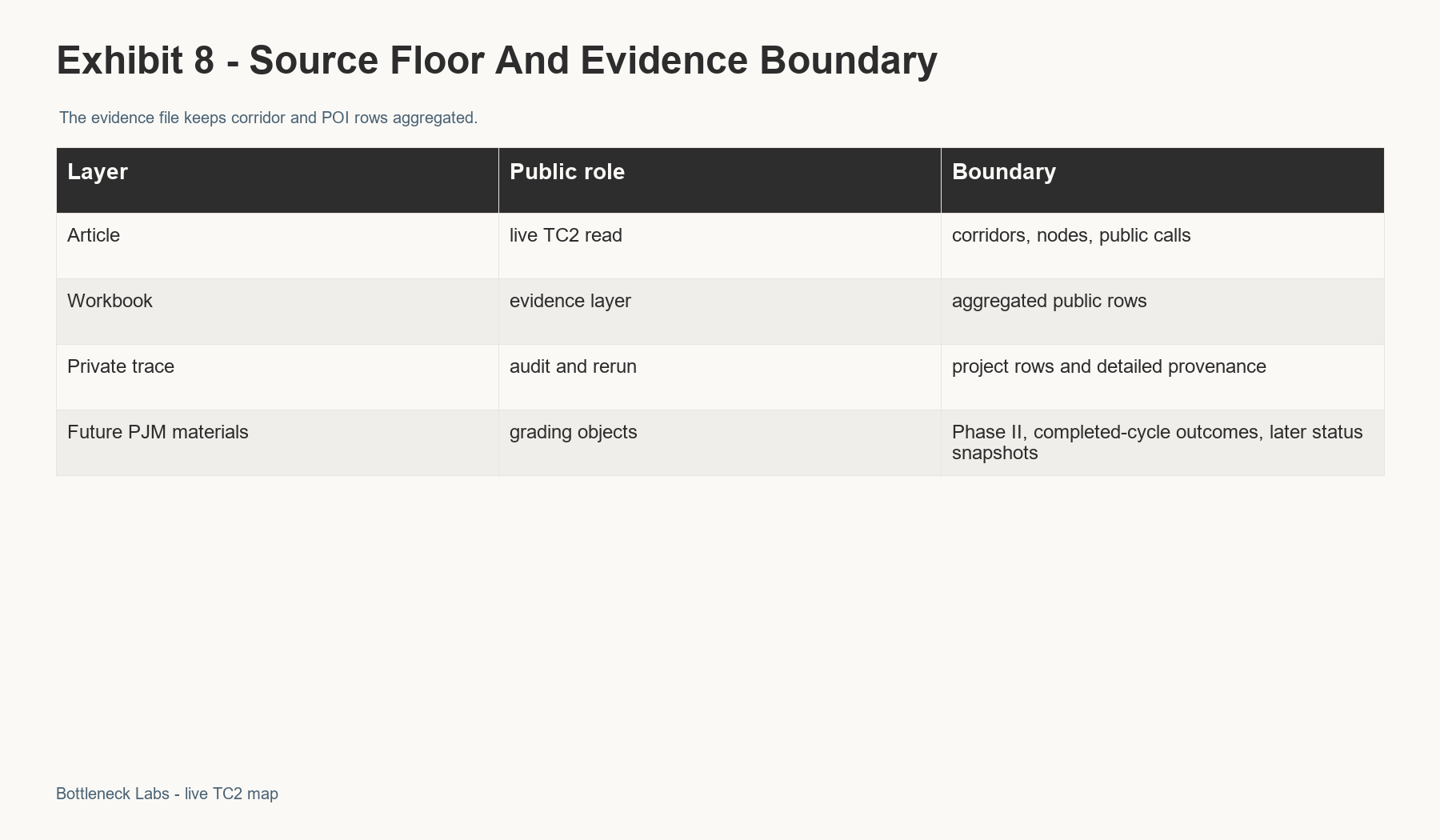
Task: Click the Bottleneck Labs footer text
Action: click(x=167, y=794)
